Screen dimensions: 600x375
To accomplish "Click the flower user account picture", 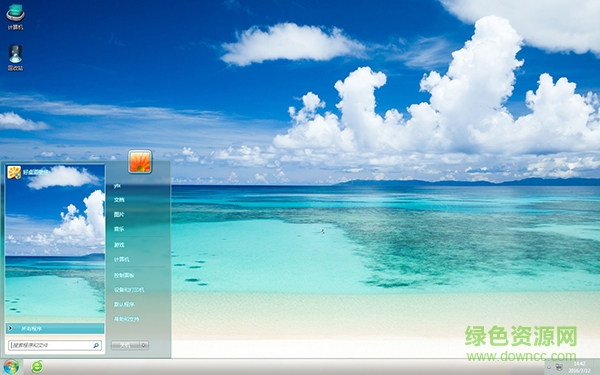I will point(140,161).
